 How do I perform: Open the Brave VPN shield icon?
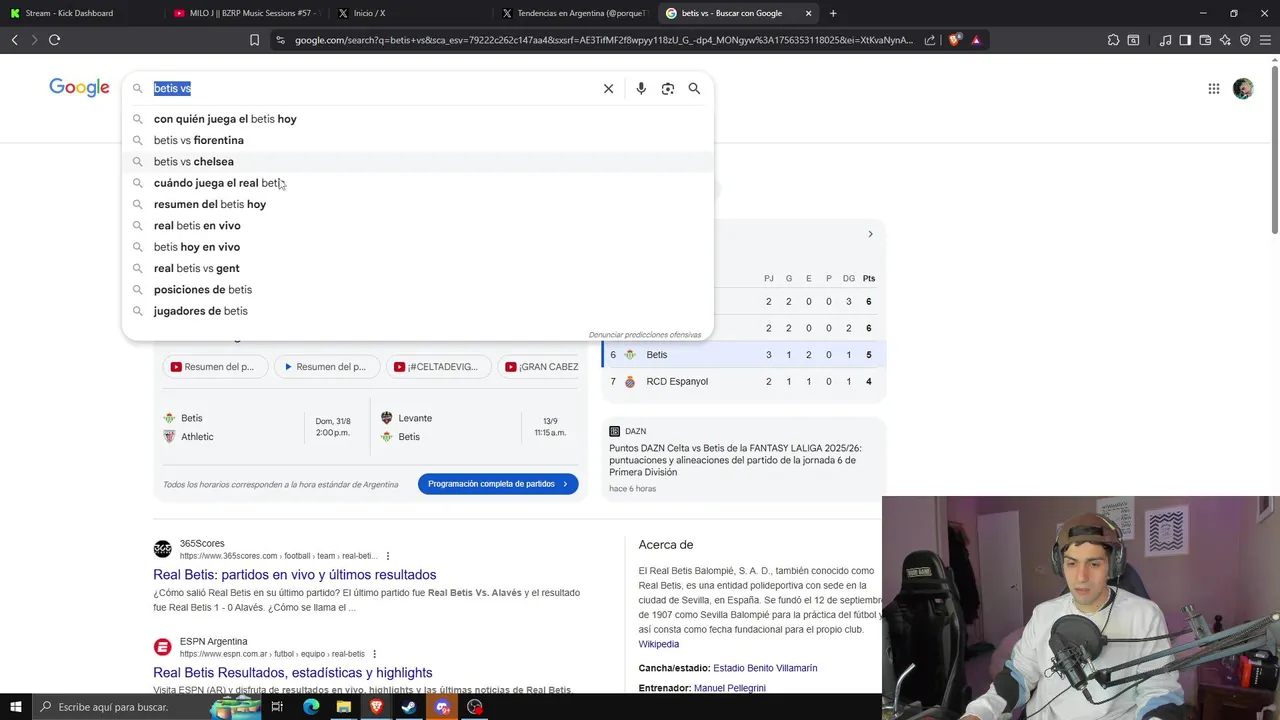coord(1245,40)
